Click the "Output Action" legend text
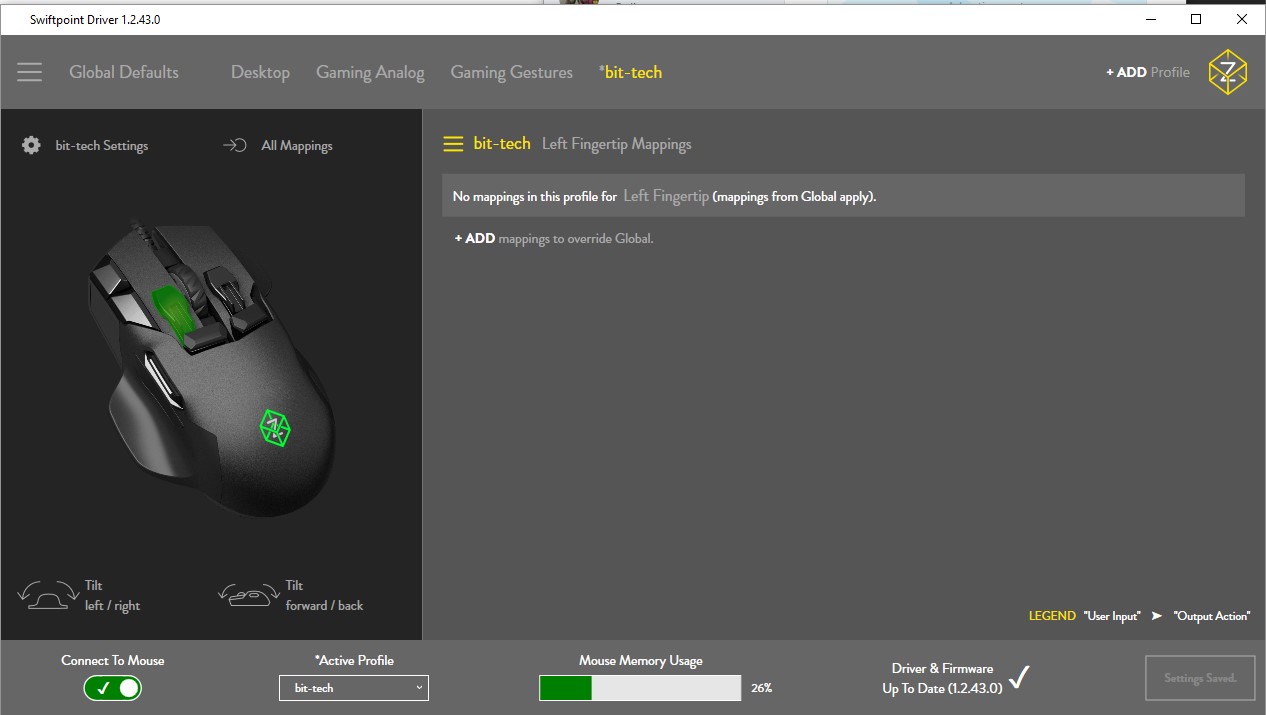Image resolution: width=1266 pixels, height=715 pixels. 1212,616
